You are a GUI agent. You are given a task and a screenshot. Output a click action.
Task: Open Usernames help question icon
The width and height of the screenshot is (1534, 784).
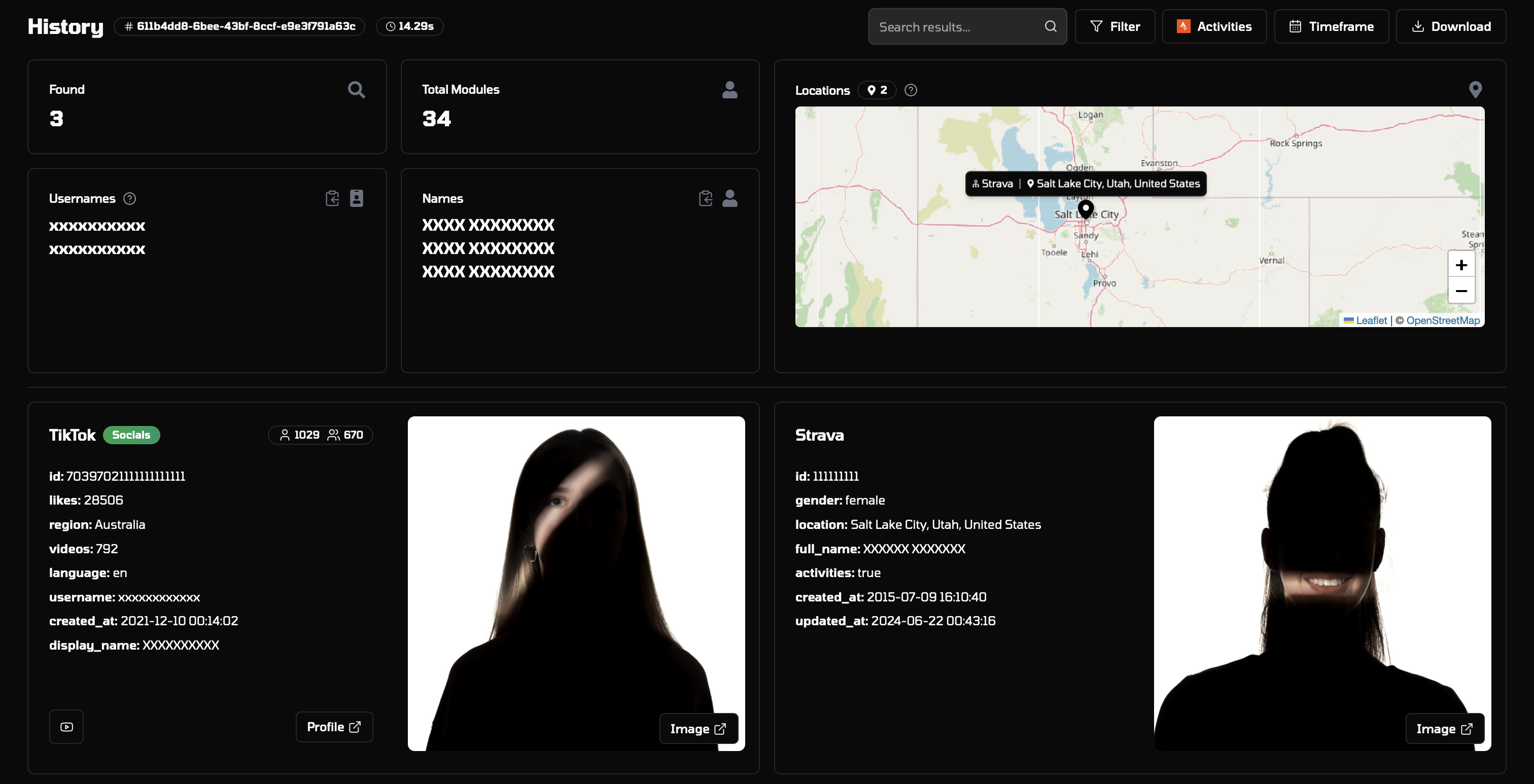coord(130,199)
